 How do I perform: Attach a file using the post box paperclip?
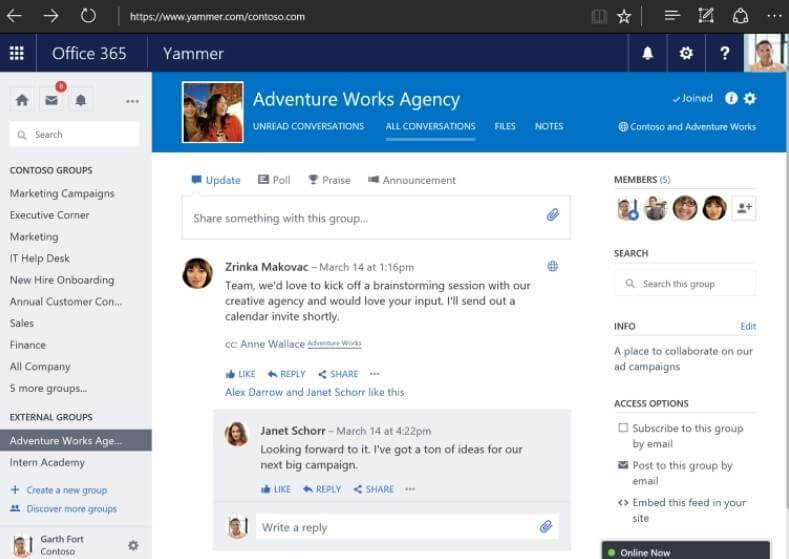pyautogui.click(x=553, y=215)
